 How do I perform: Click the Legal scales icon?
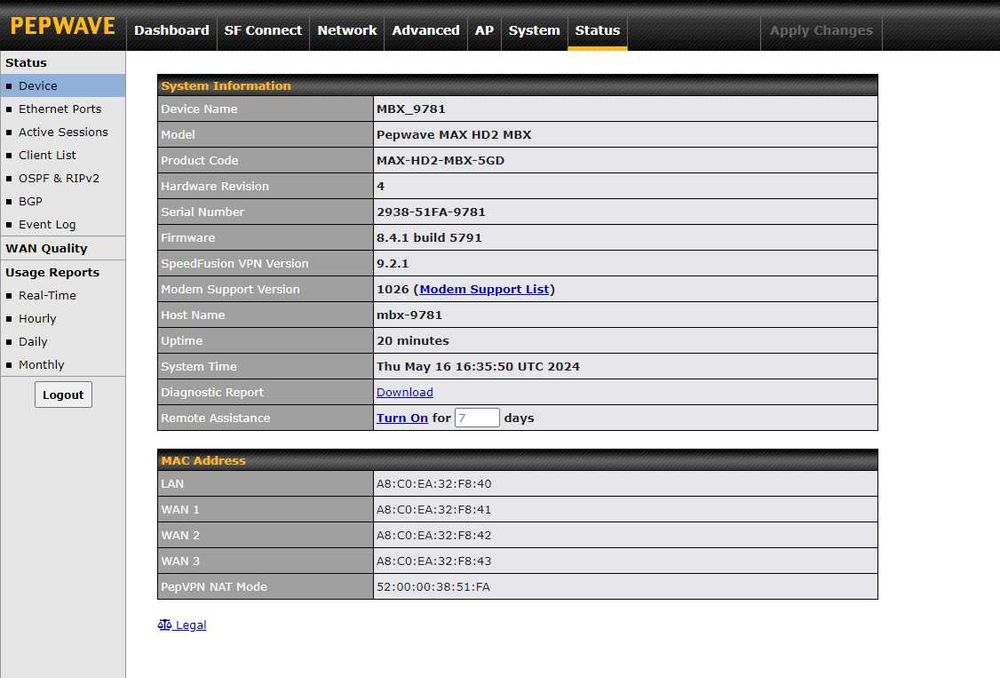[x=165, y=625]
